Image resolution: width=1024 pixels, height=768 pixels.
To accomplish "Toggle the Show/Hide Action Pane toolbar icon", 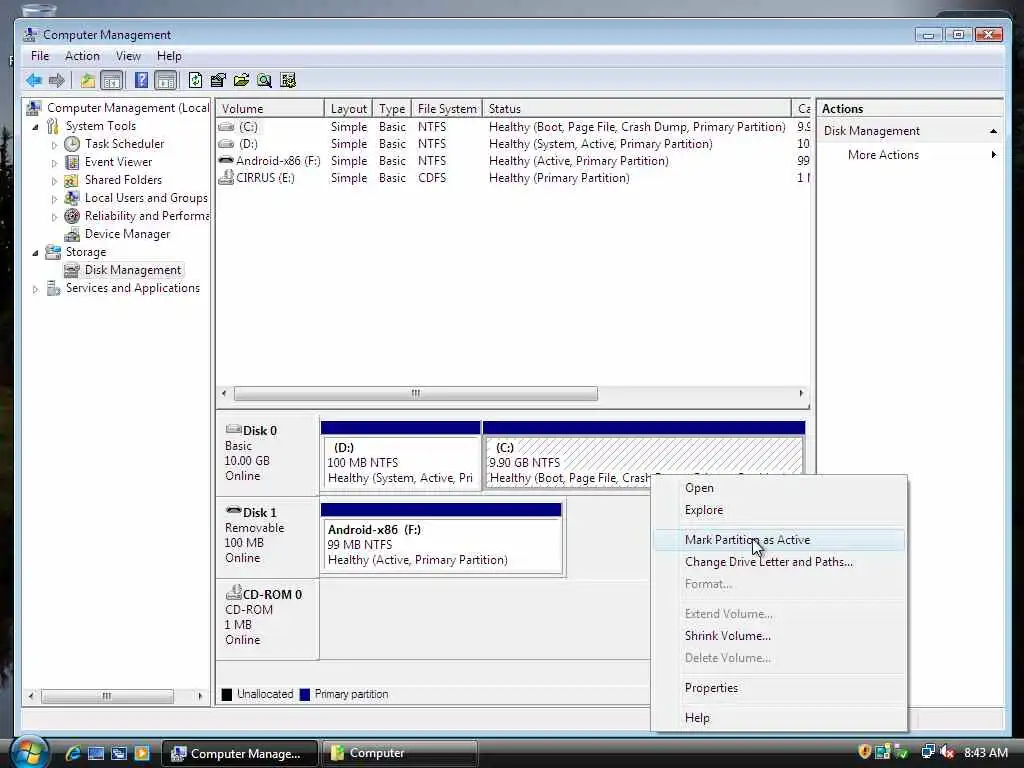I will pyautogui.click(x=166, y=80).
